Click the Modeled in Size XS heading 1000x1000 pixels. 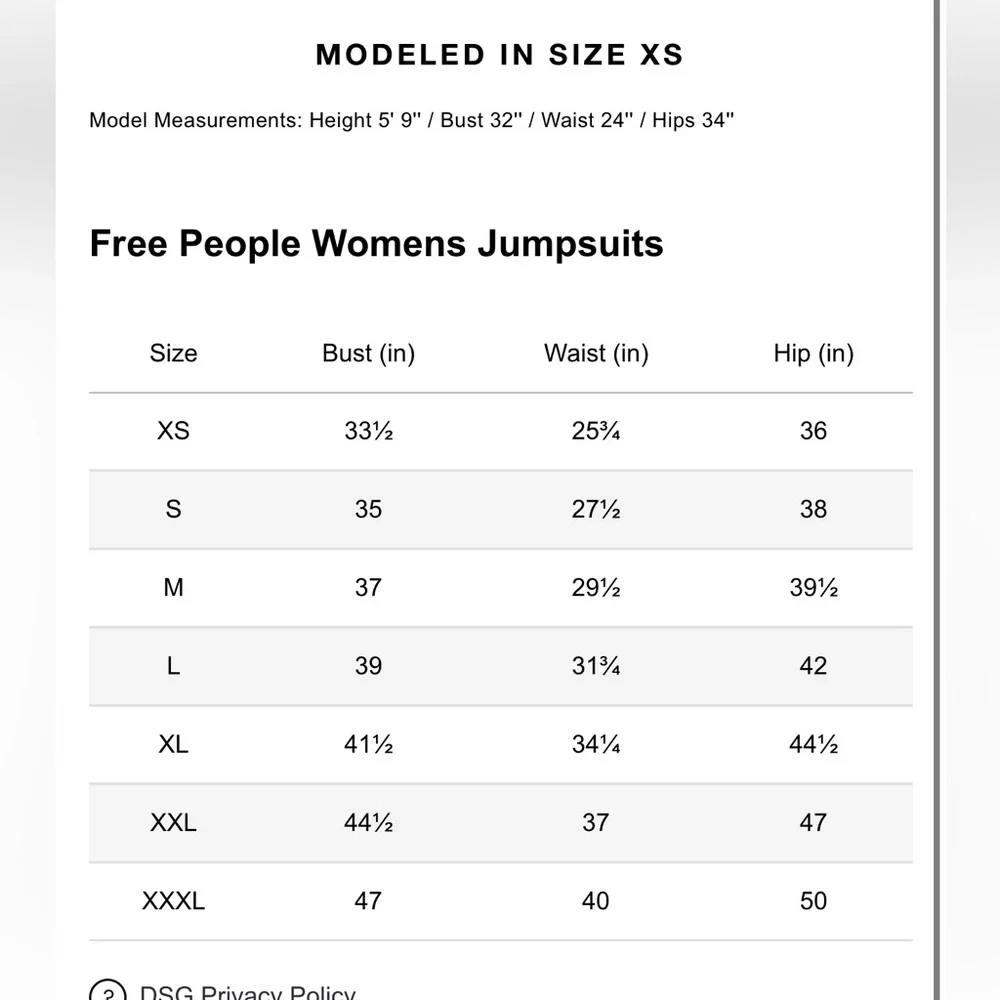(x=500, y=55)
